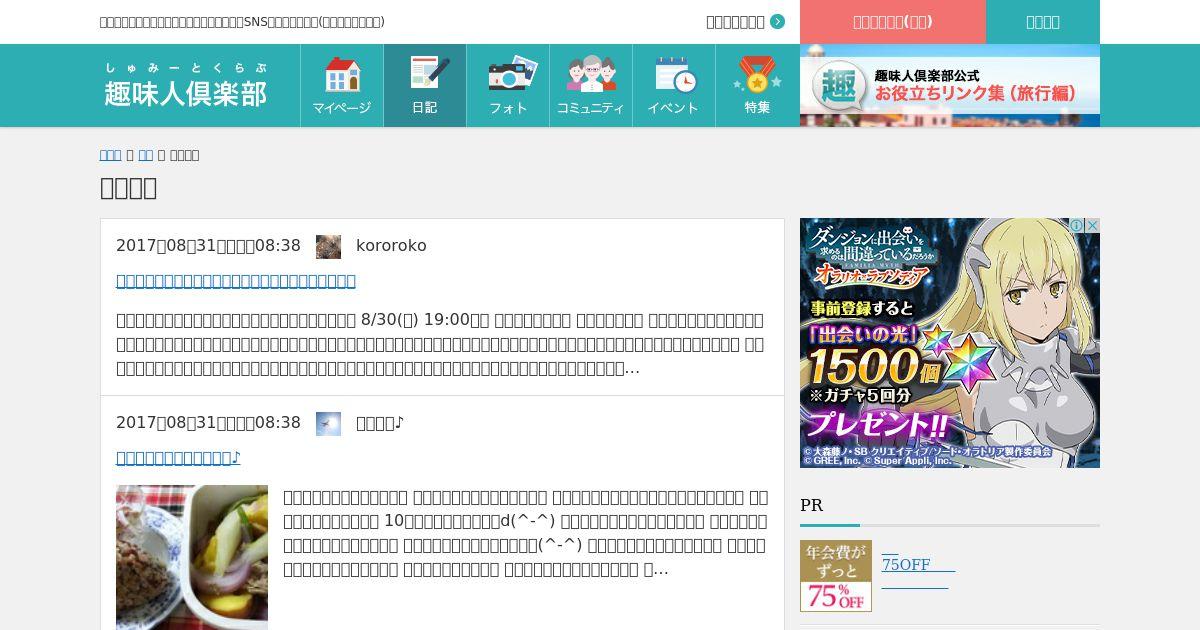Click the first breadcrumb link

[x=110, y=155]
